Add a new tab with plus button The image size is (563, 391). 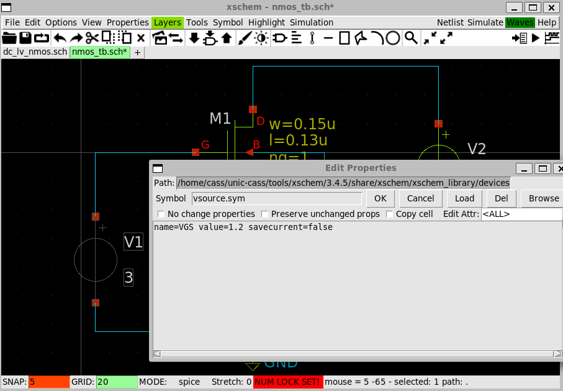(138, 52)
